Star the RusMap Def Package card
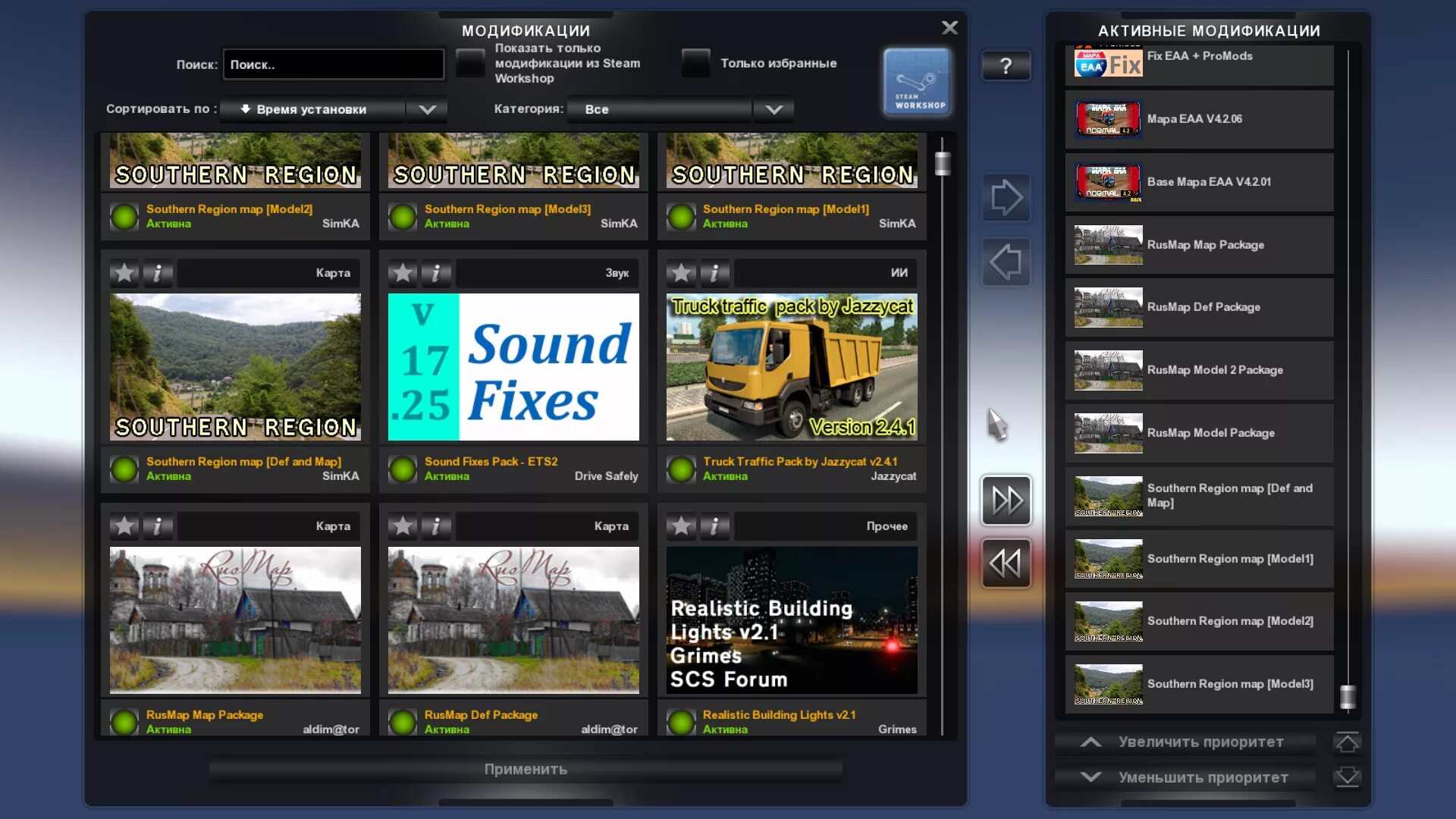1456x819 pixels. [x=403, y=526]
